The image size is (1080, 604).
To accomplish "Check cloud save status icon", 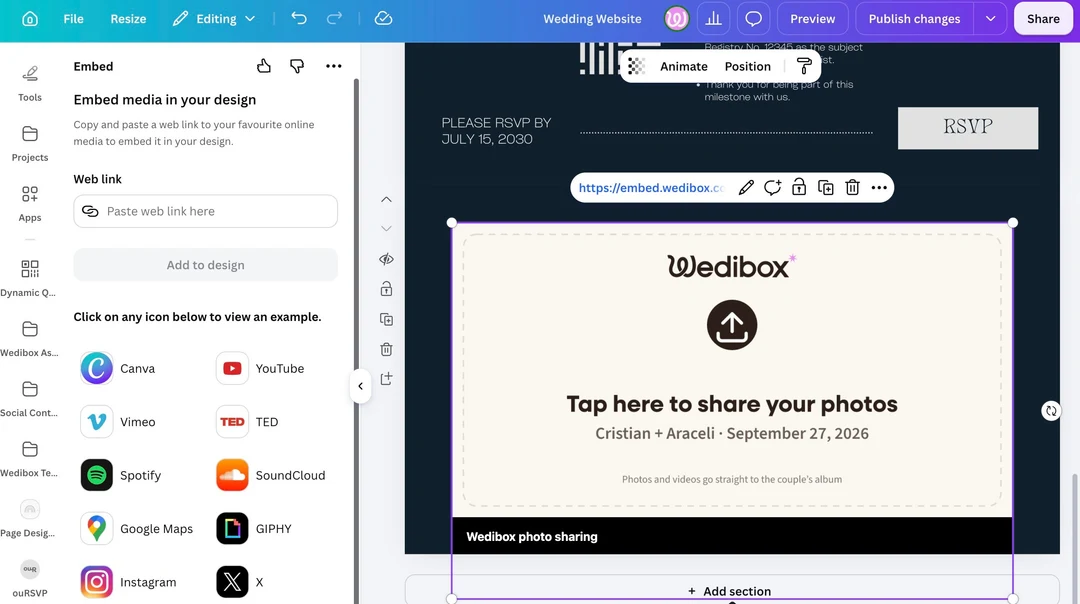I will pos(383,19).
